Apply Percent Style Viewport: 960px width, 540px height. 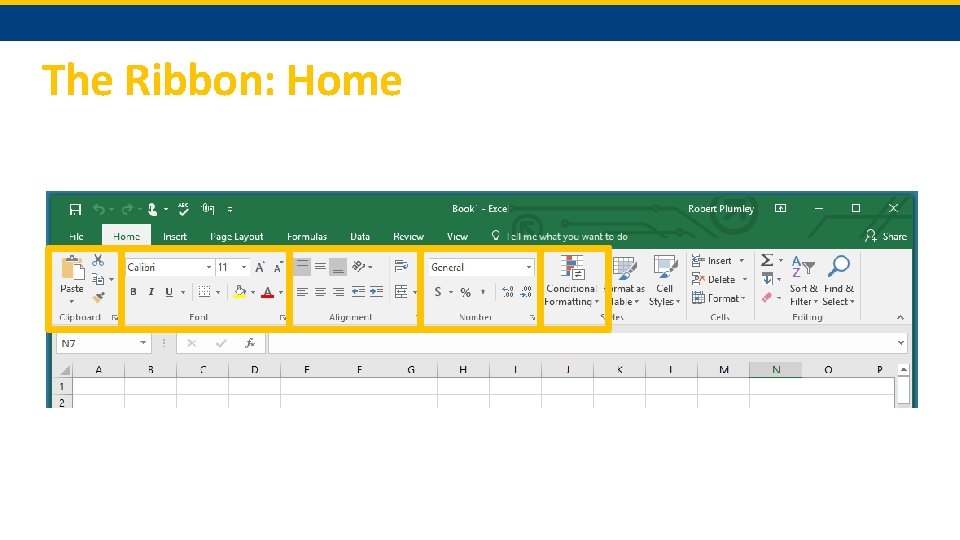point(465,293)
